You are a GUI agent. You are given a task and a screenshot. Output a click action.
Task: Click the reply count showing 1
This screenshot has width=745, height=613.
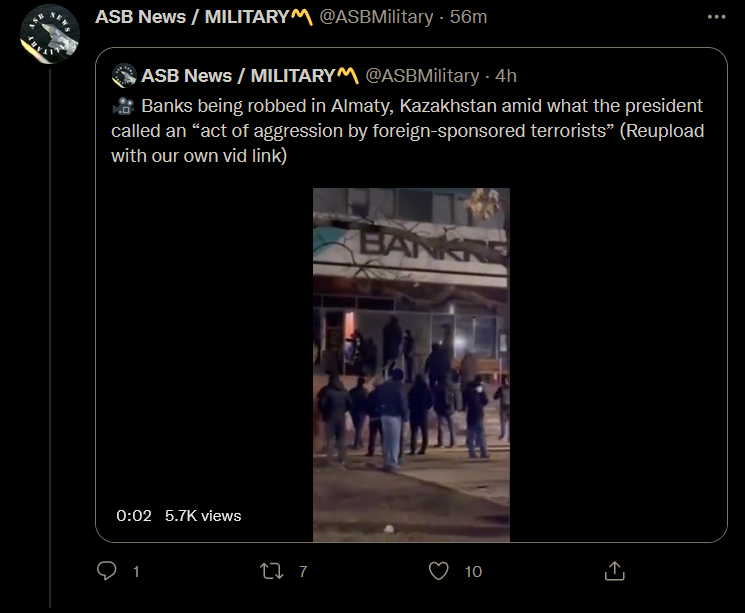[x=136, y=572]
